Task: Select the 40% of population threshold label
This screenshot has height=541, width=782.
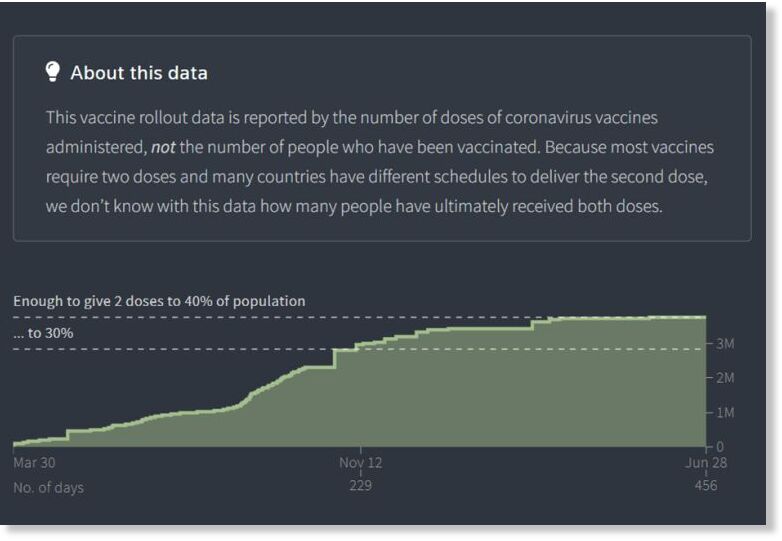Action: tap(159, 301)
